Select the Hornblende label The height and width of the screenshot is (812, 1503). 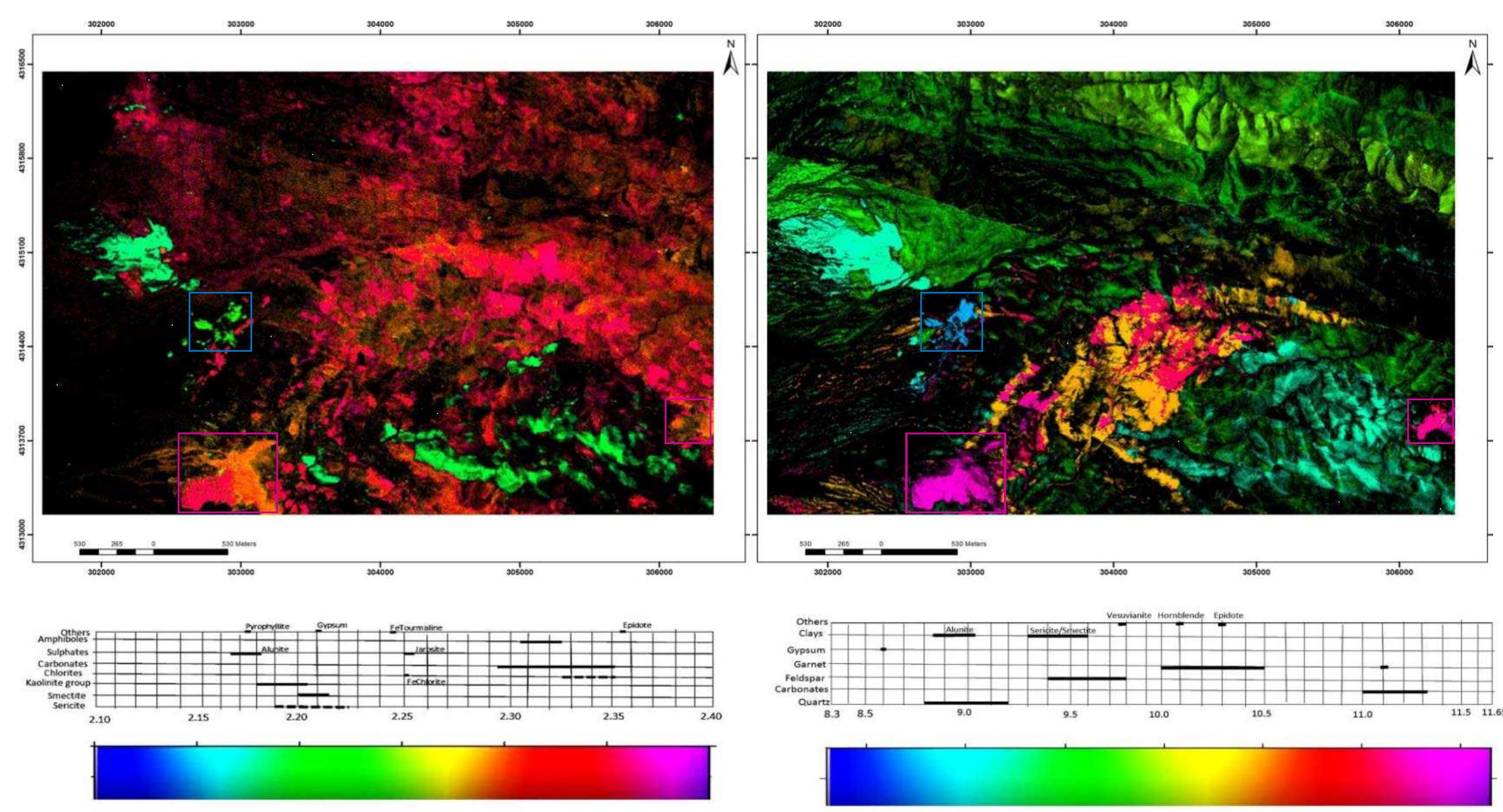1181,615
